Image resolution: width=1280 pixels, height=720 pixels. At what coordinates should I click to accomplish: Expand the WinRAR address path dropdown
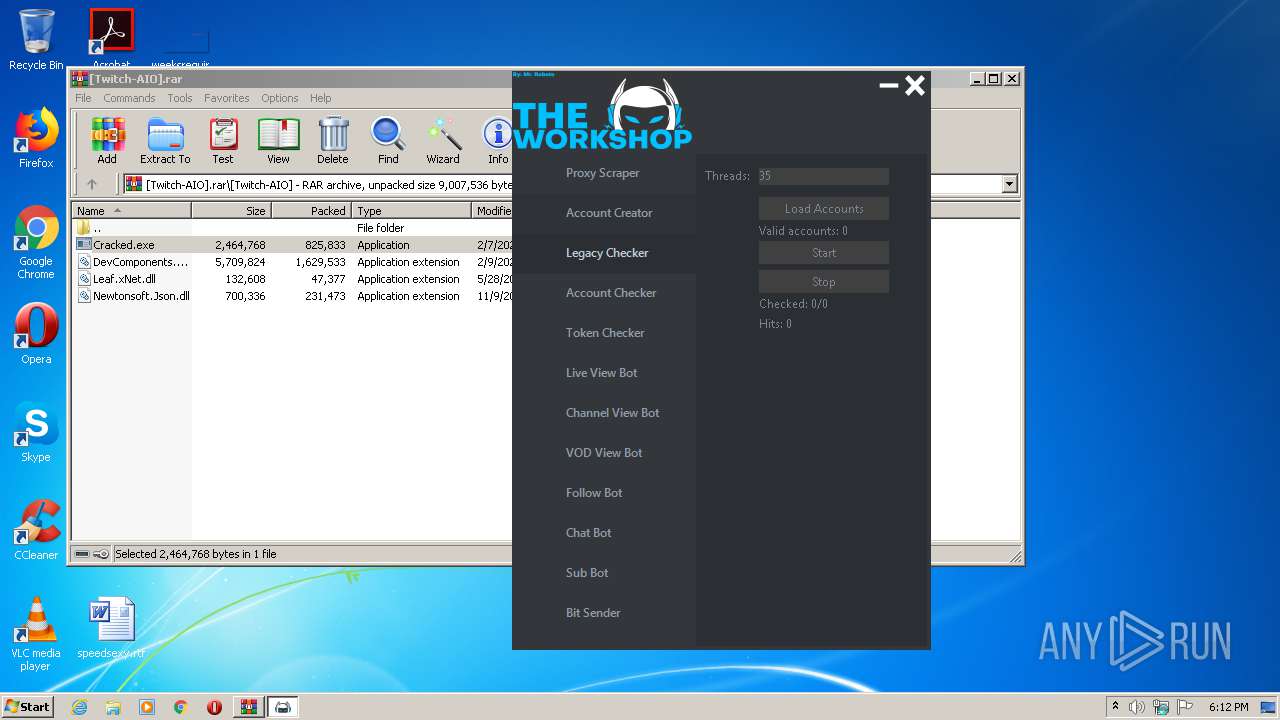(1009, 184)
